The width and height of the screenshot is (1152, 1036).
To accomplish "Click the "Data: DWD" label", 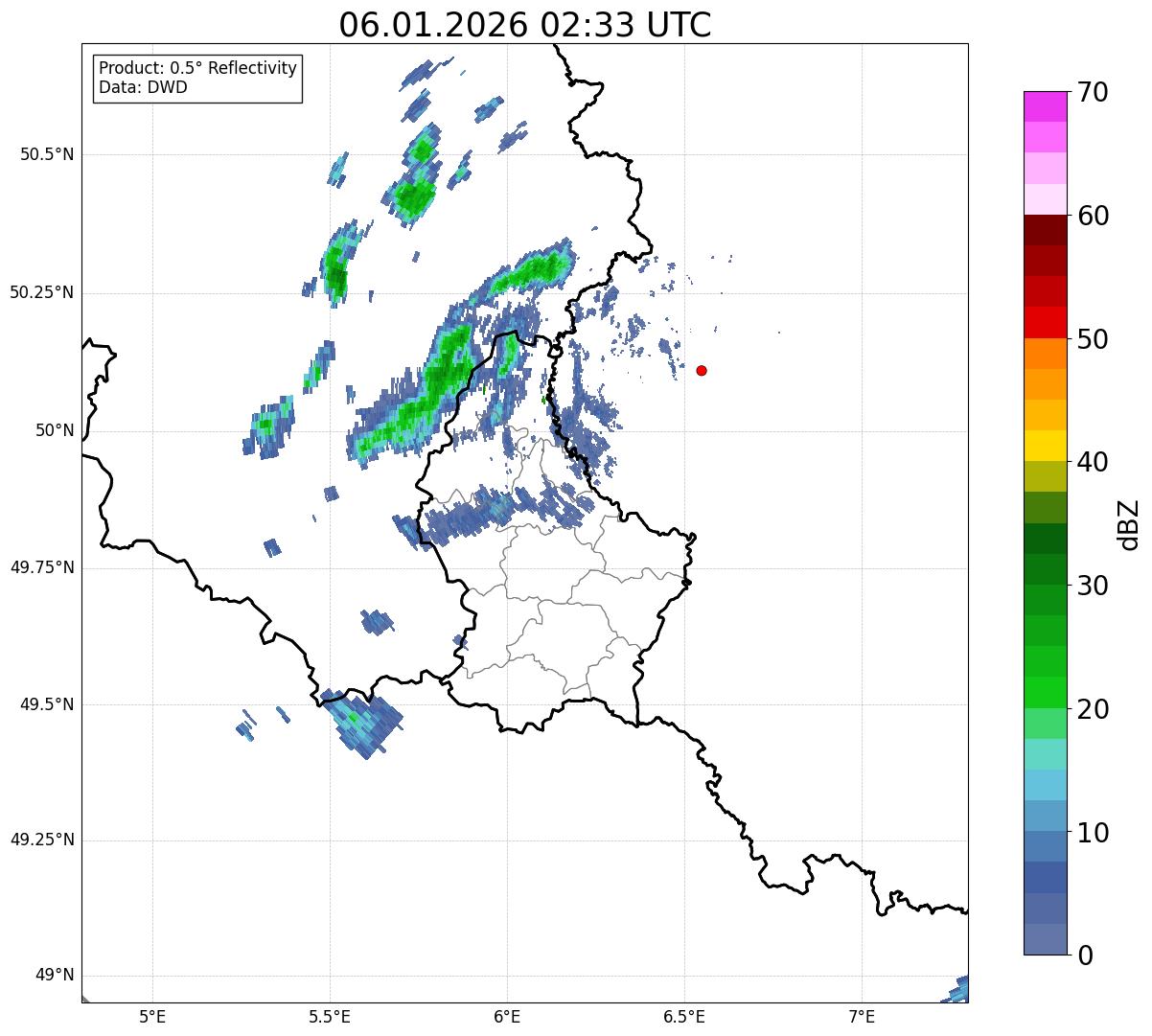I will (143, 87).
